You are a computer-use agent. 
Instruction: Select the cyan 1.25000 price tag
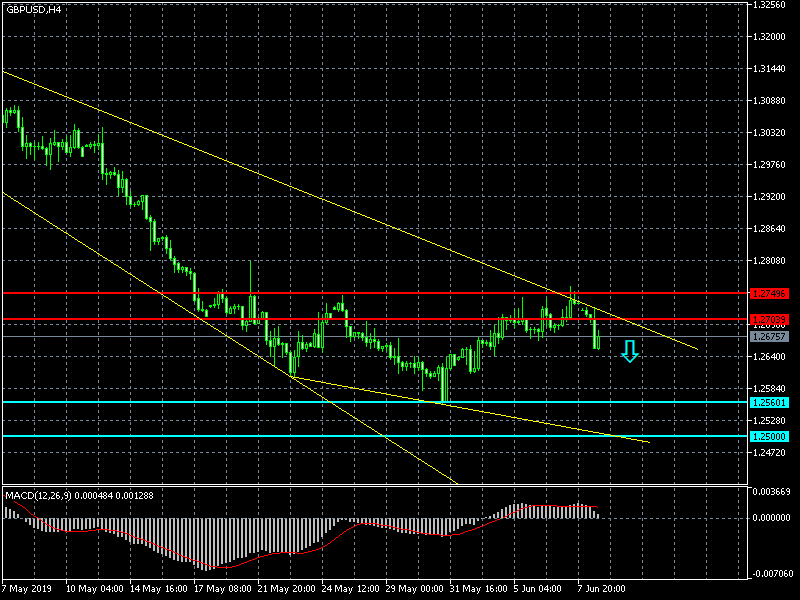point(769,437)
